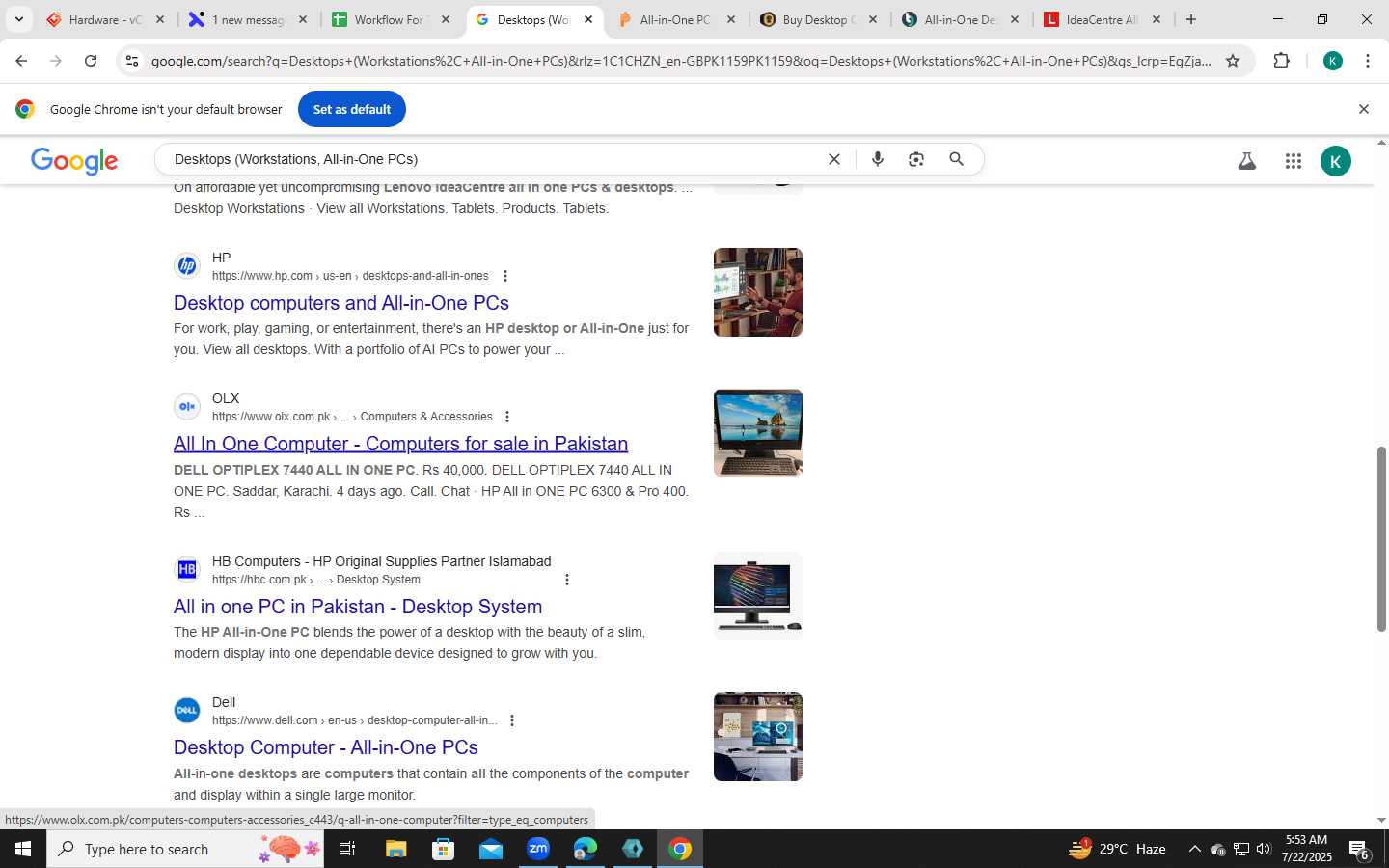Open more options for HB Computers result
Viewport: 1389px width, 868px height.
click(x=567, y=580)
